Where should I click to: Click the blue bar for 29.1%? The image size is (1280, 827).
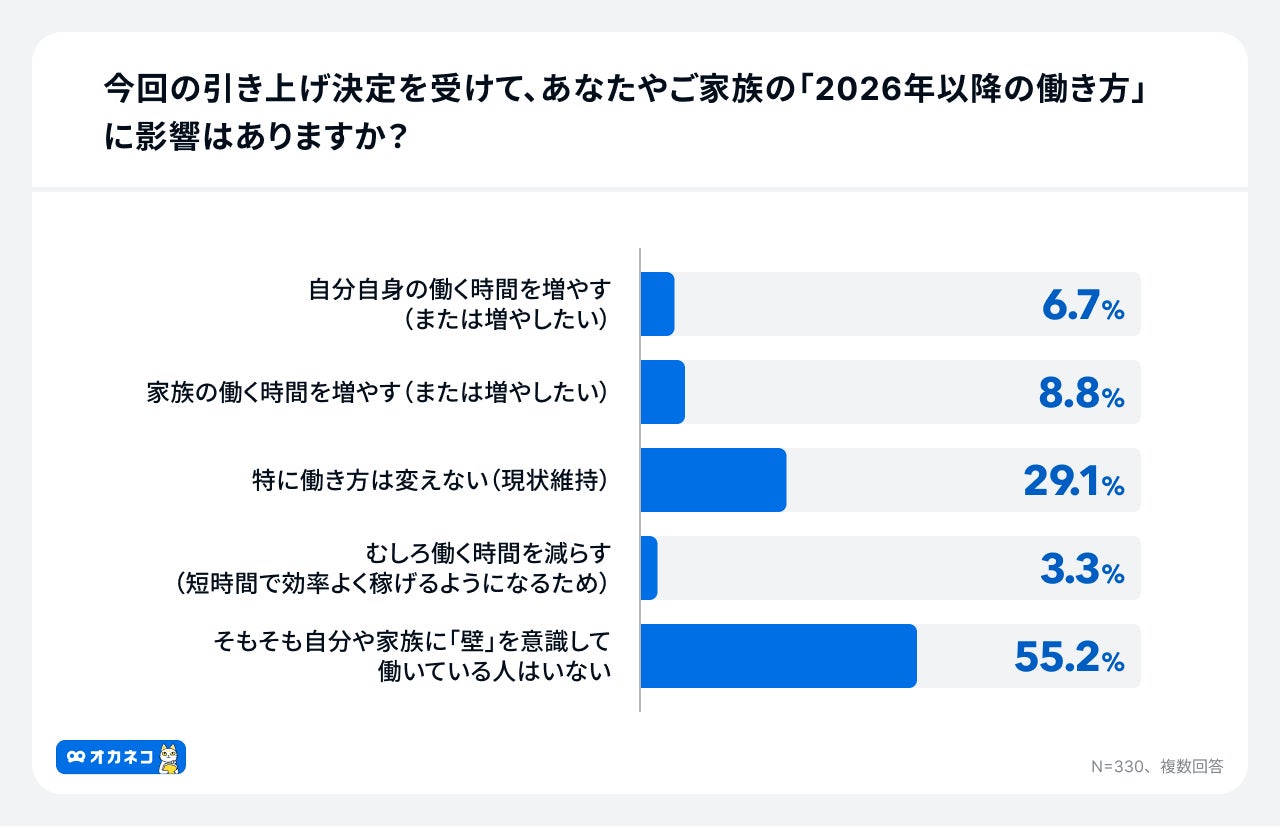coord(713,480)
